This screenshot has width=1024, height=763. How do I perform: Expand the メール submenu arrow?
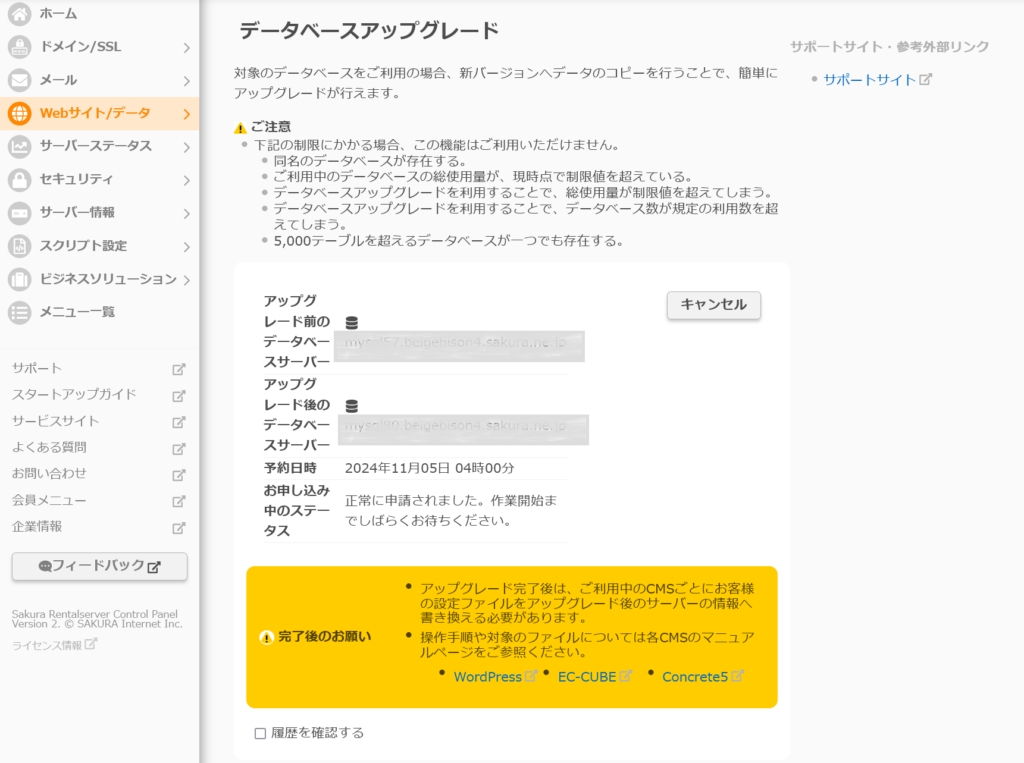click(187, 80)
